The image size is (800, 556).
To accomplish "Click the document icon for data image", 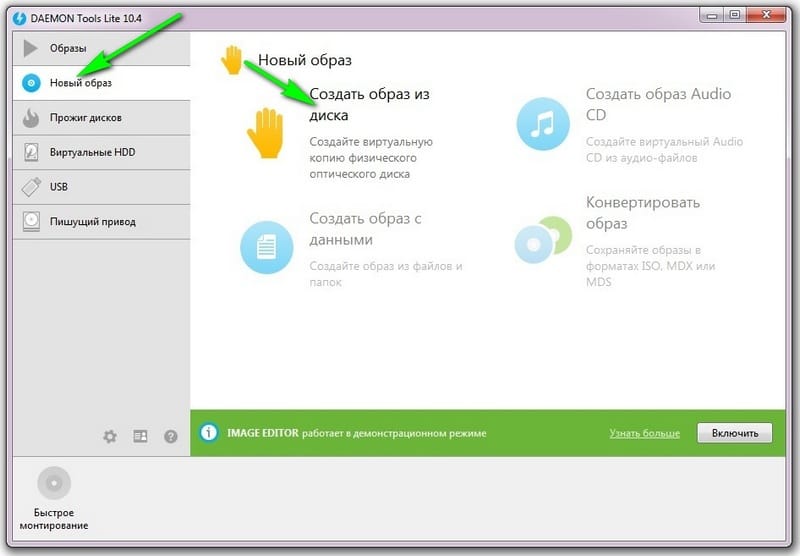I will [x=267, y=247].
